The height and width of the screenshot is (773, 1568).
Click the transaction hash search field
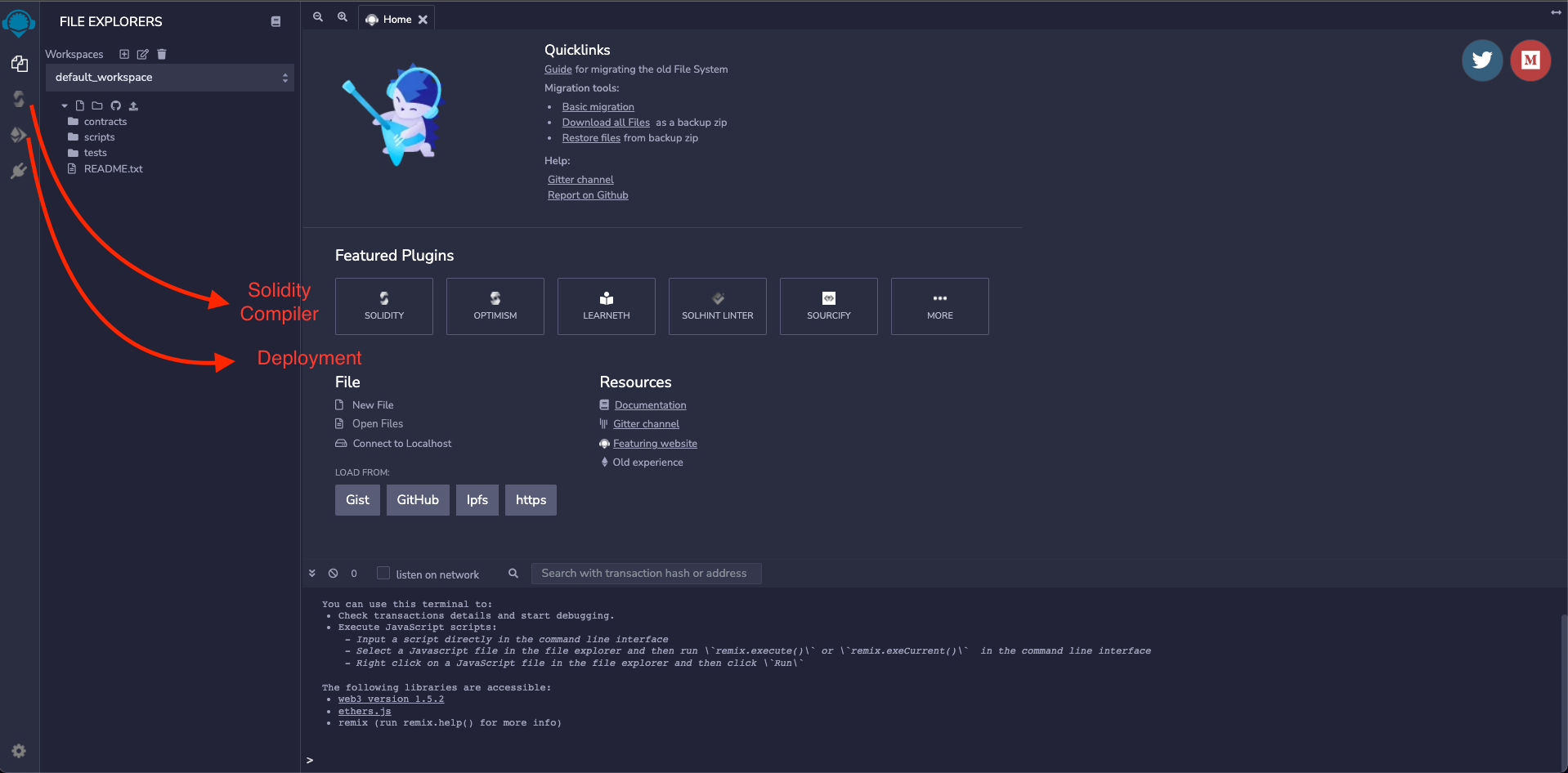tap(646, 574)
